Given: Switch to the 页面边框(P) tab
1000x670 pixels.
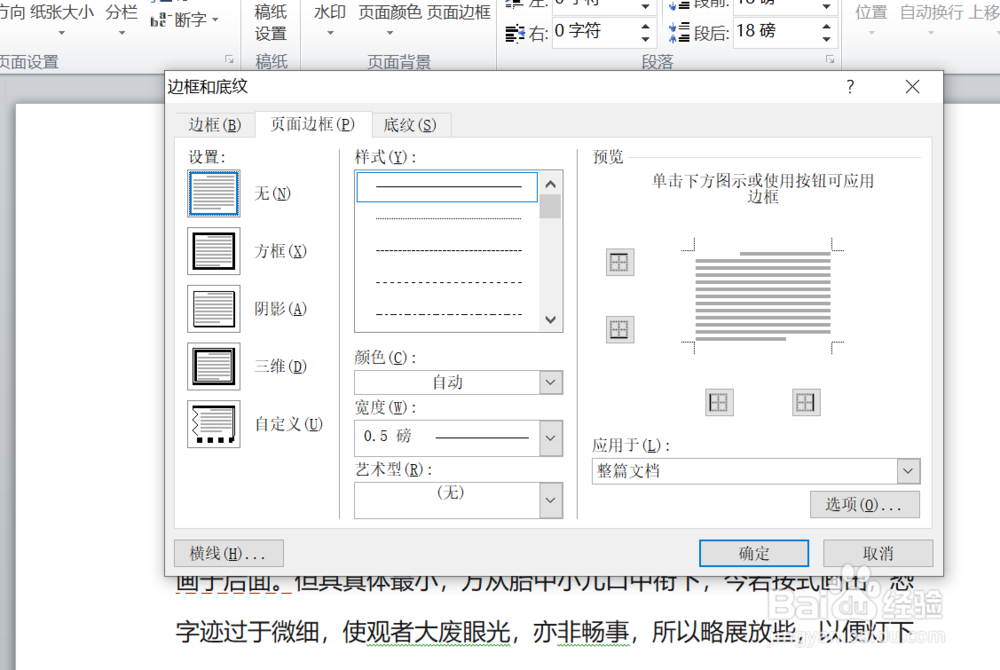Looking at the screenshot, I should click(x=312, y=124).
